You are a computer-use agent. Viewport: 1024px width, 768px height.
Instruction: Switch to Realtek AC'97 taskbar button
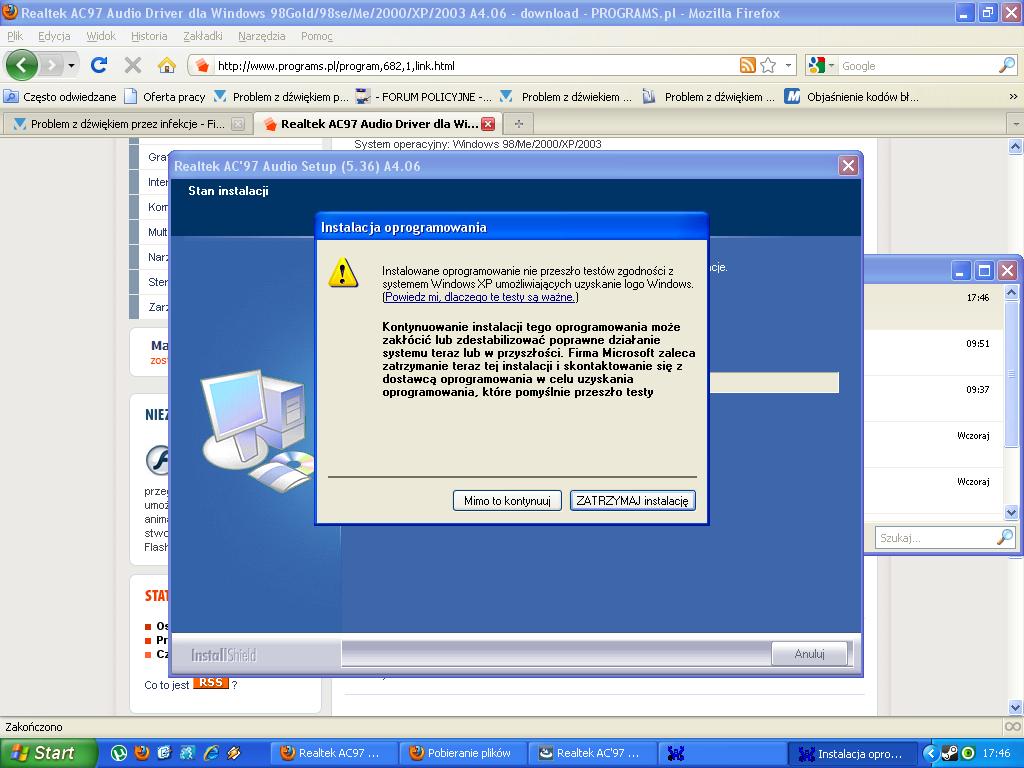[591, 753]
